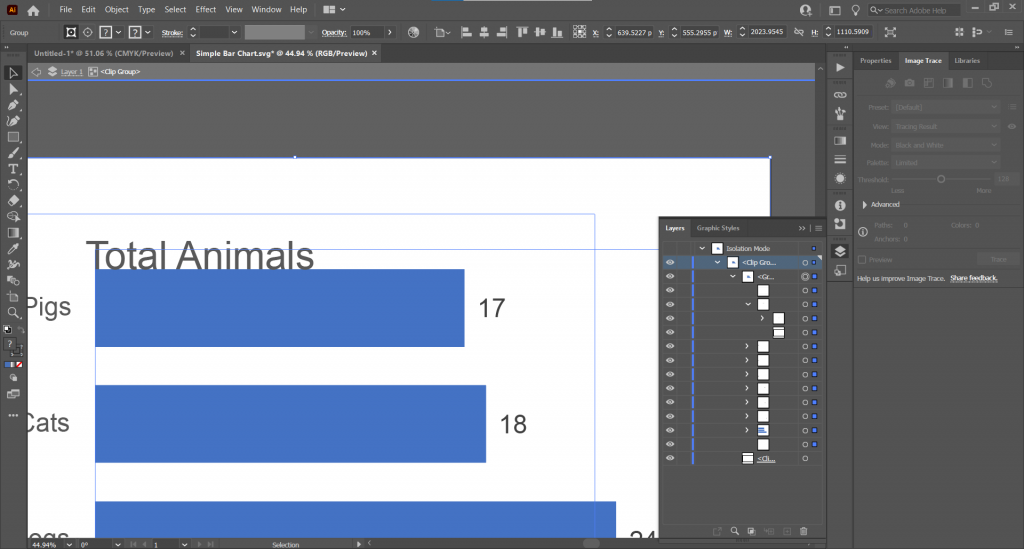Click exit isolation mode back arrow

point(37,72)
